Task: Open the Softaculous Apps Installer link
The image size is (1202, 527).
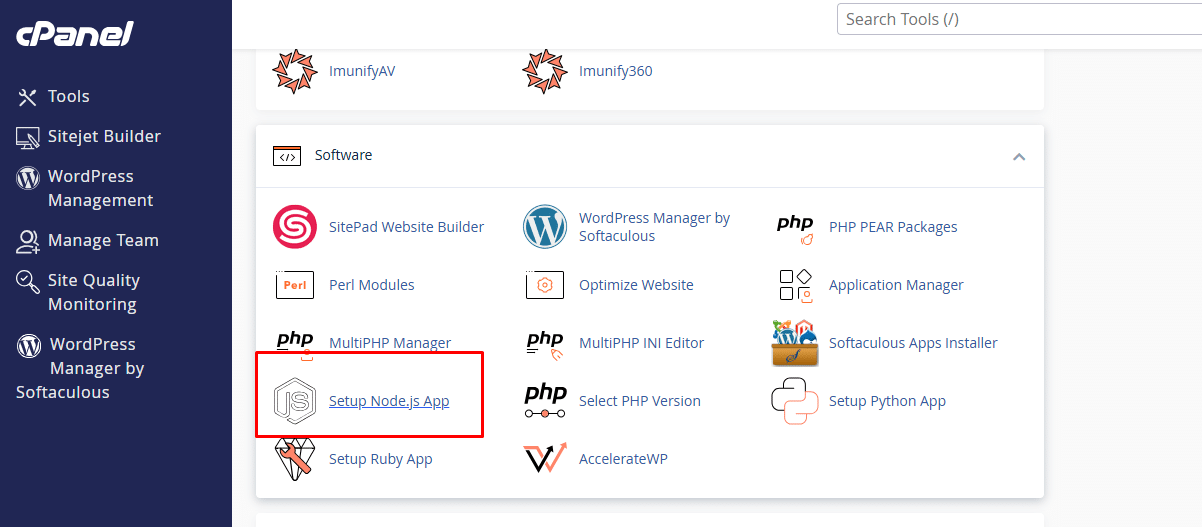Action: pos(913,343)
